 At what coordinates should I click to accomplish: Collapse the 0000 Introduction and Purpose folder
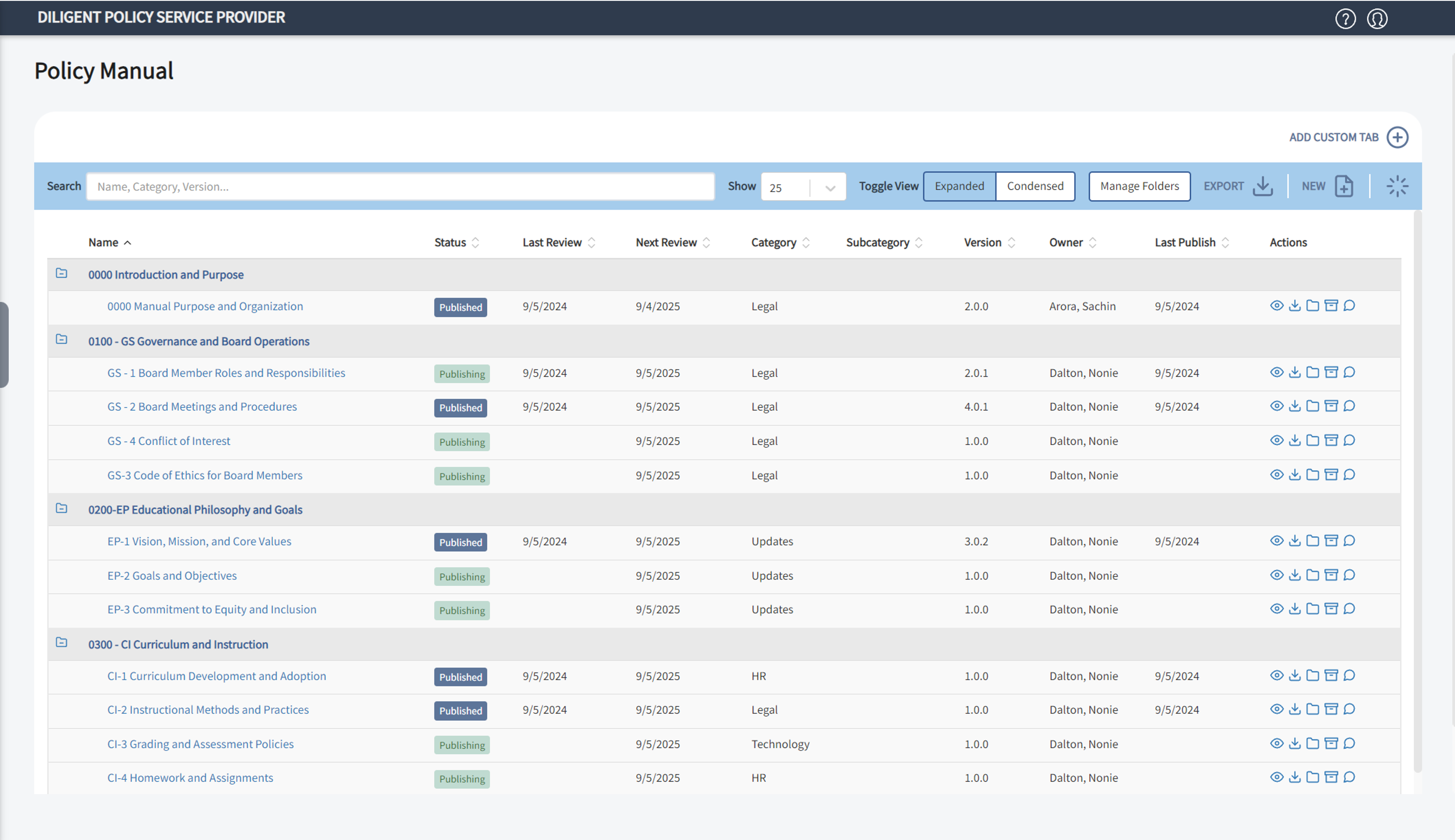[x=62, y=274]
